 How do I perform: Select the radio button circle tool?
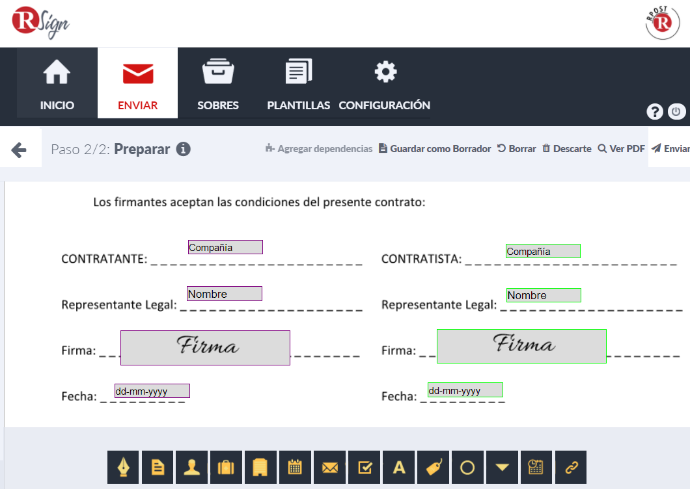coord(467,467)
